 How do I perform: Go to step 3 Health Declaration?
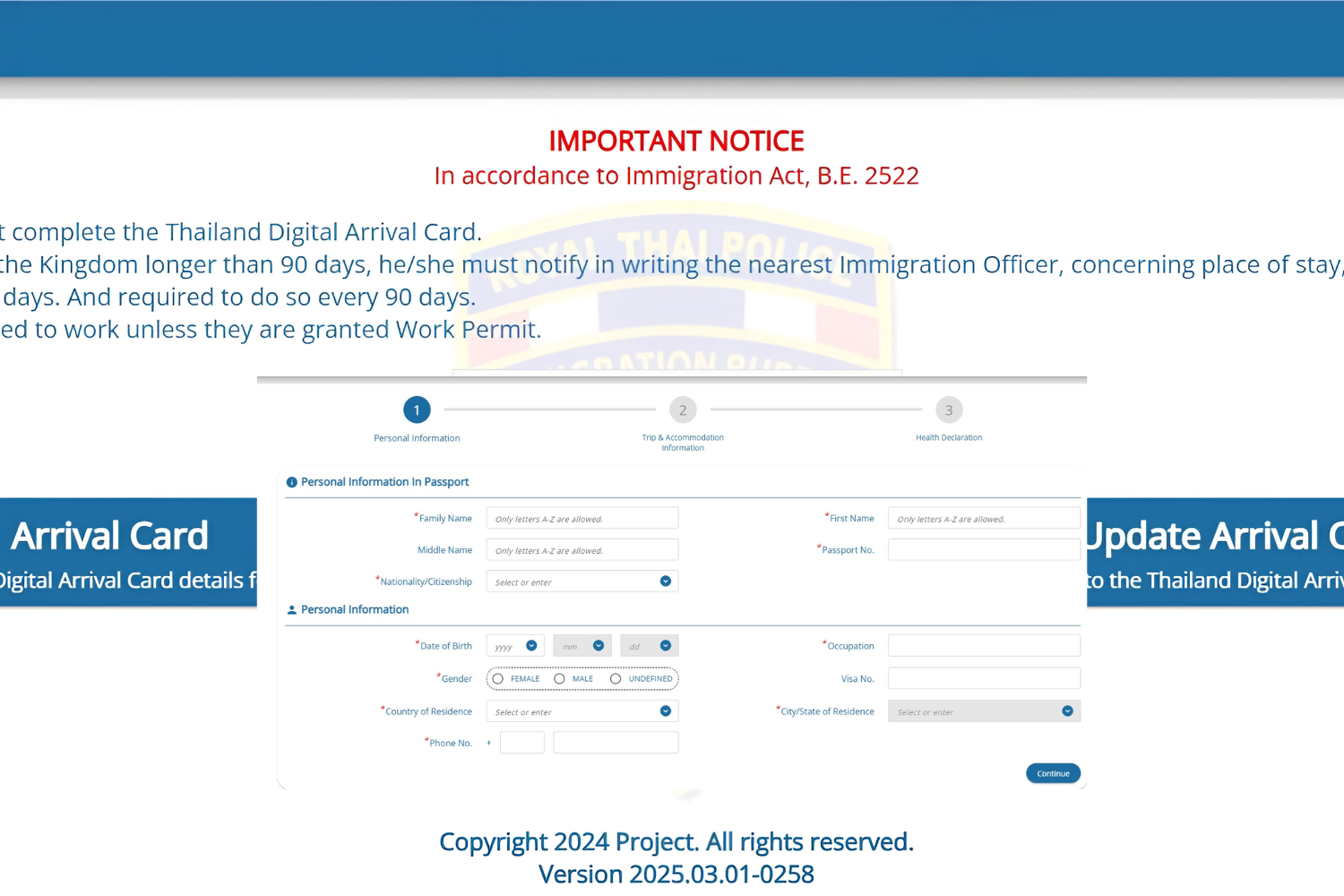click(x=949, y=410)
